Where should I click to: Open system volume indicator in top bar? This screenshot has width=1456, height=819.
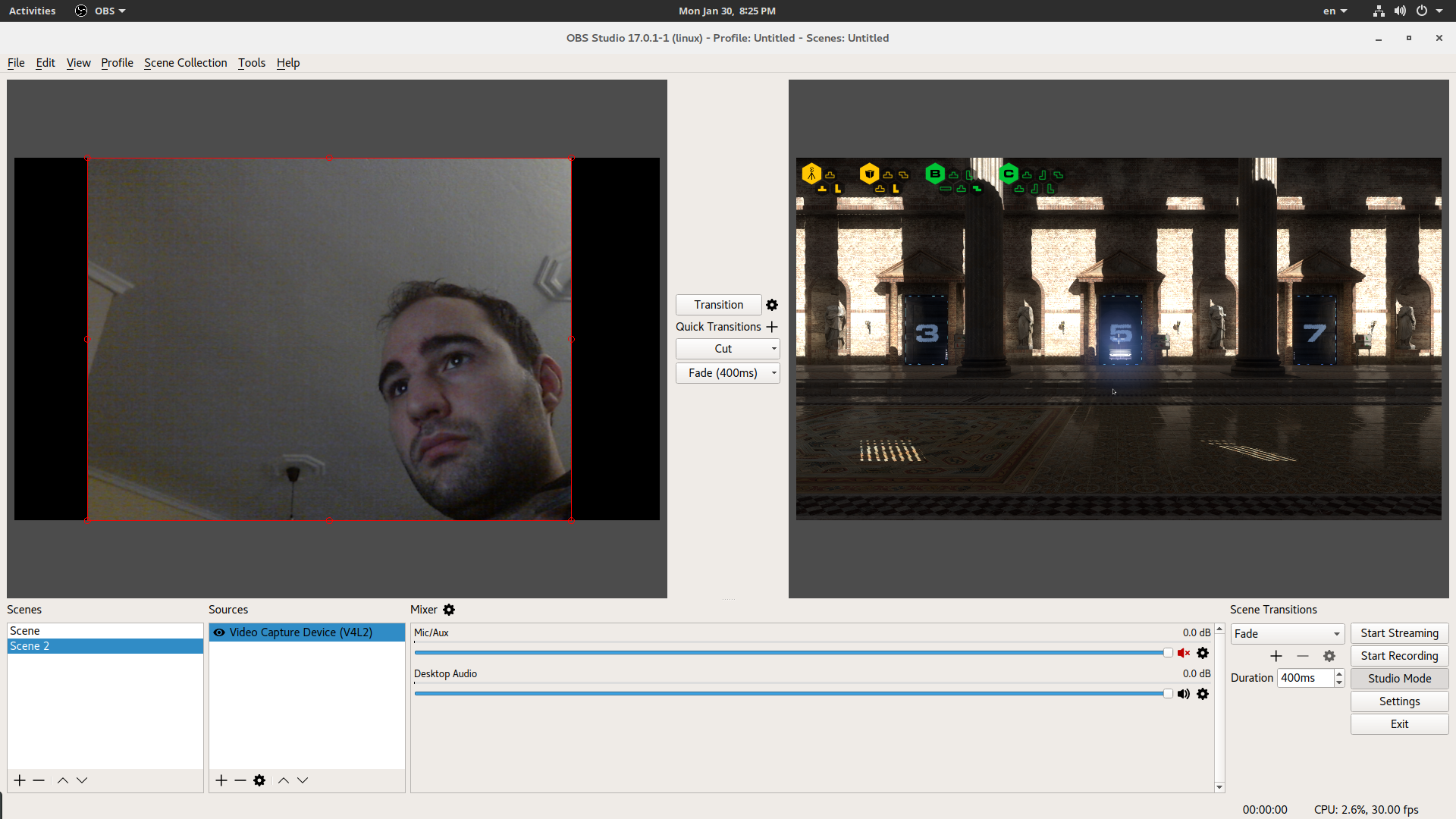tap(1400, 11)
